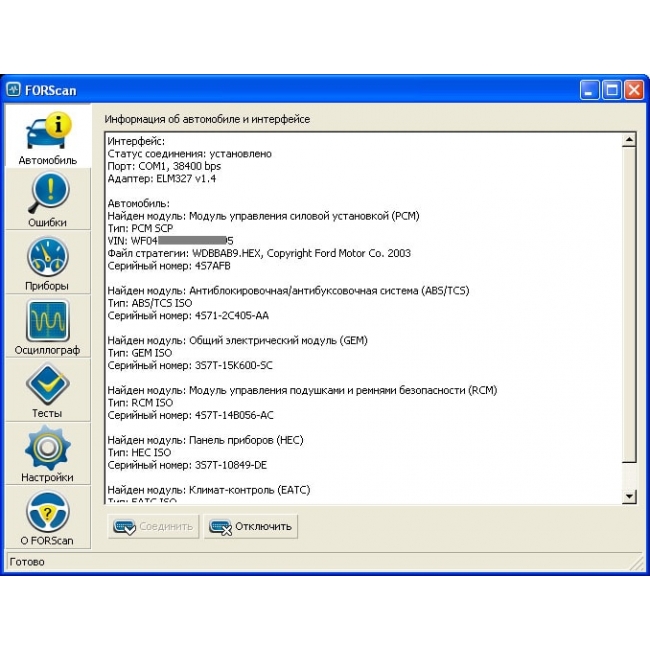This screenshot has height=650, width=650.
Task: Click the FORScan title bar app icon
Action: tap(13, 90)
